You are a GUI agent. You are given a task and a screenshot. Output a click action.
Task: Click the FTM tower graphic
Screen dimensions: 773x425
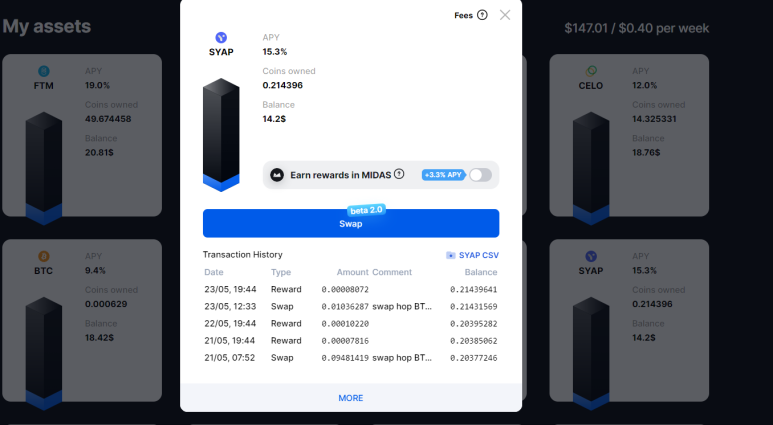[44, 168]
